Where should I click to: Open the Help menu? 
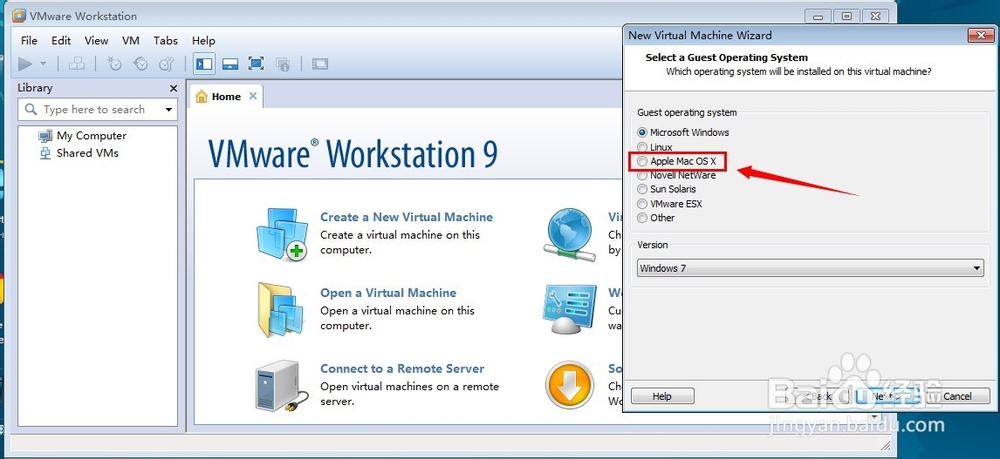point(203,40)
